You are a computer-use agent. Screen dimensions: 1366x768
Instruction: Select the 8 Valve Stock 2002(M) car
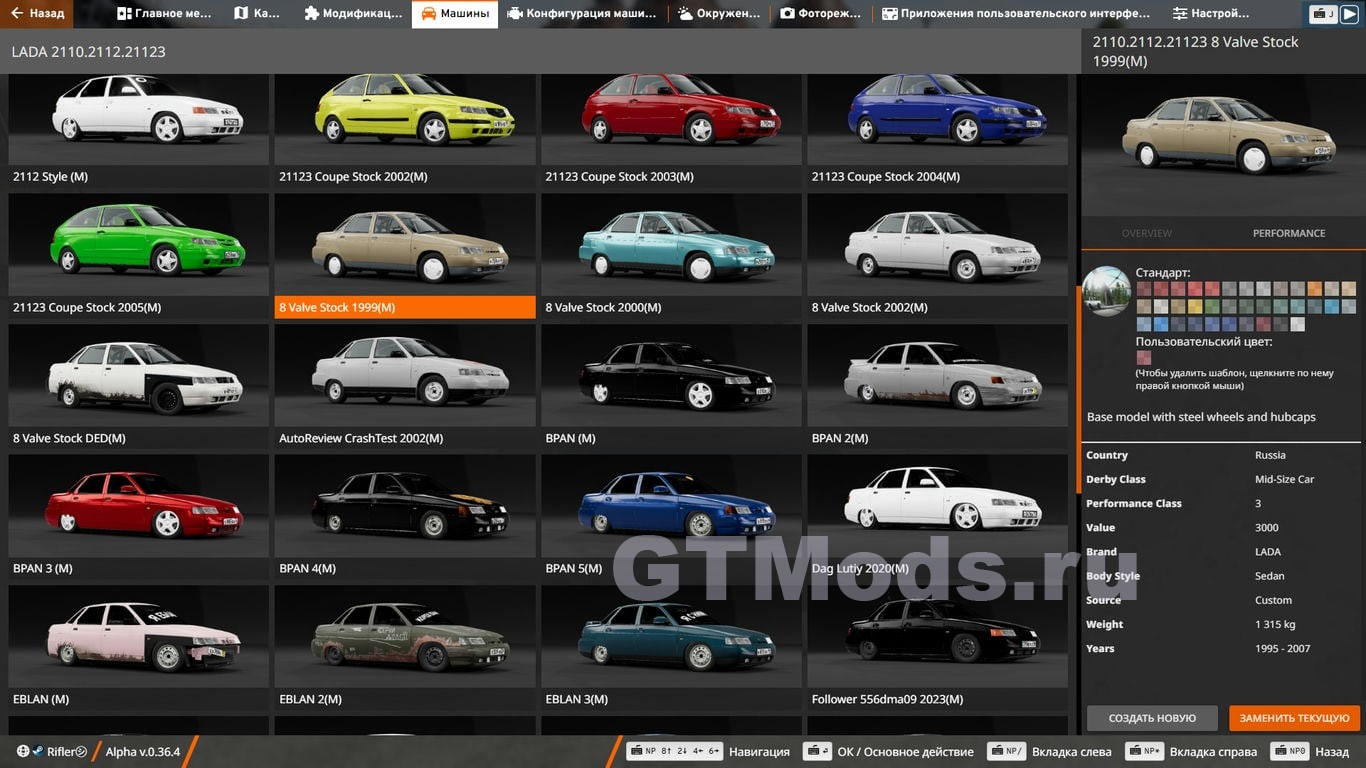(x=938, y=256)
